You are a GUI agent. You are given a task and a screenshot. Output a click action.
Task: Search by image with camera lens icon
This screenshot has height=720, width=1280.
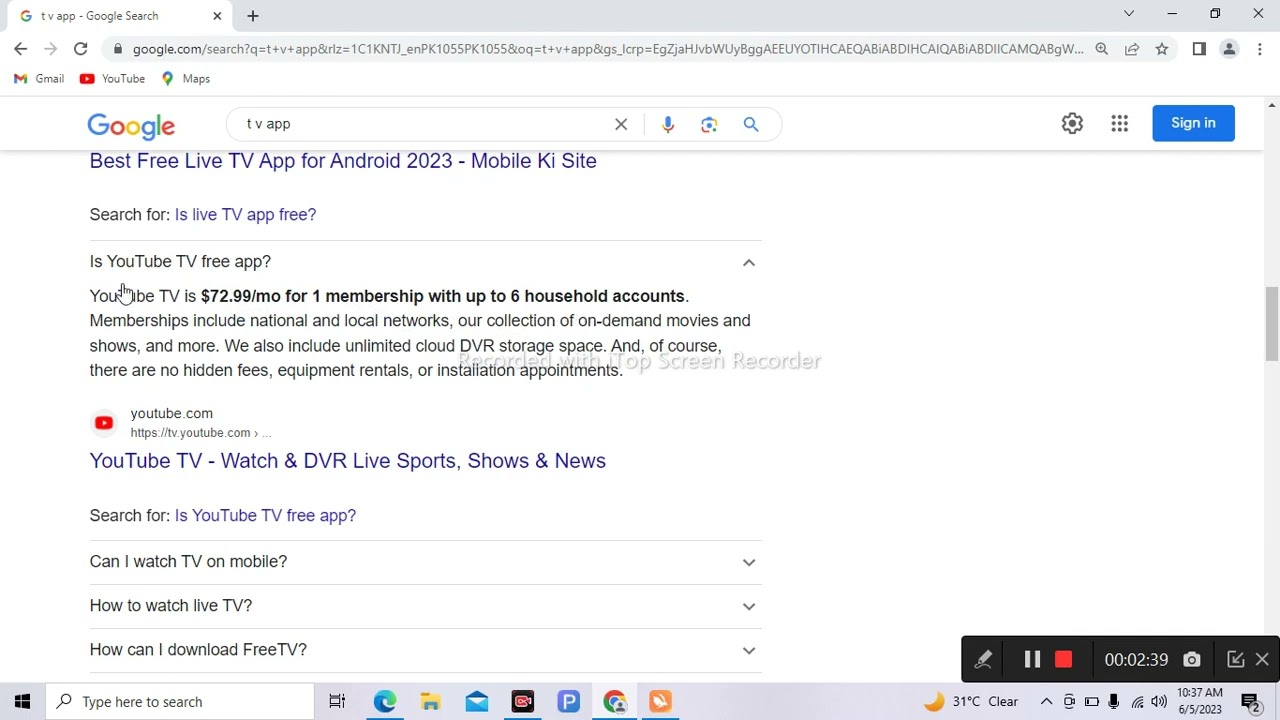[709, 124]
